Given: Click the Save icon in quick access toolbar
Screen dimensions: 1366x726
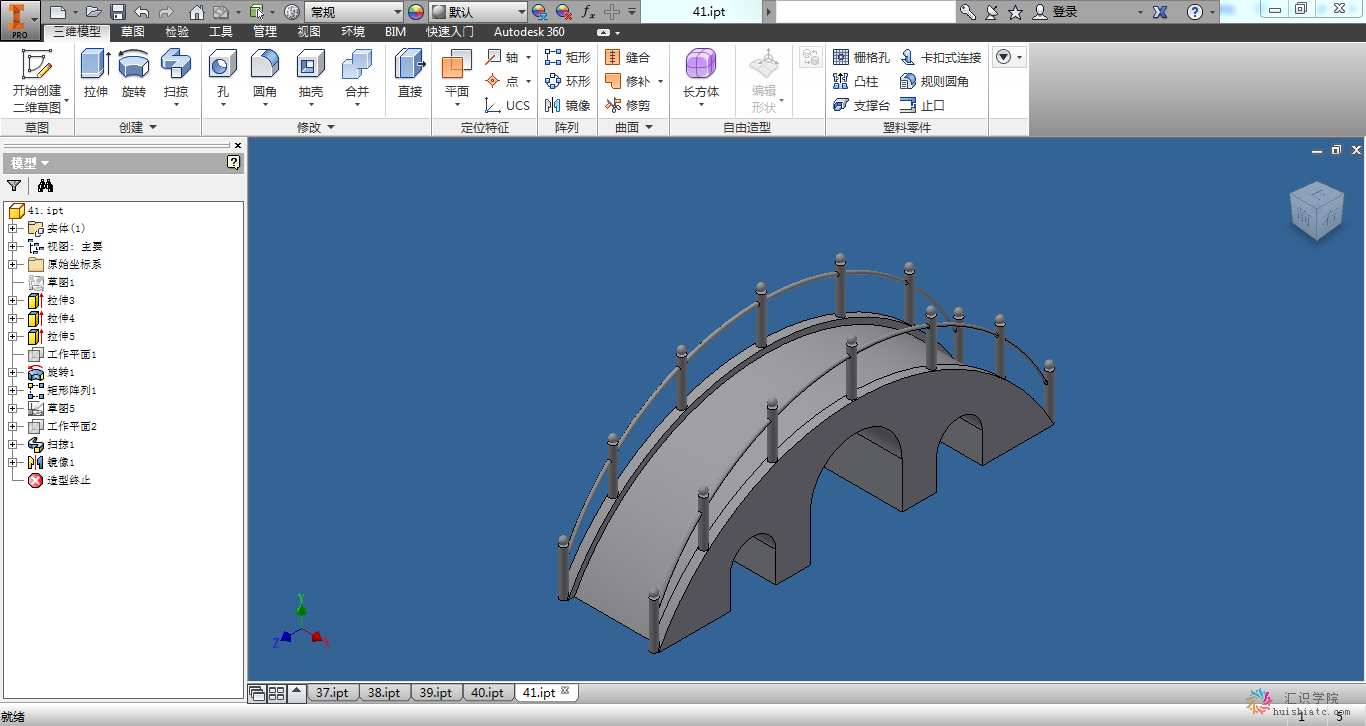Looking at the screenshot, I should [117, 12].
